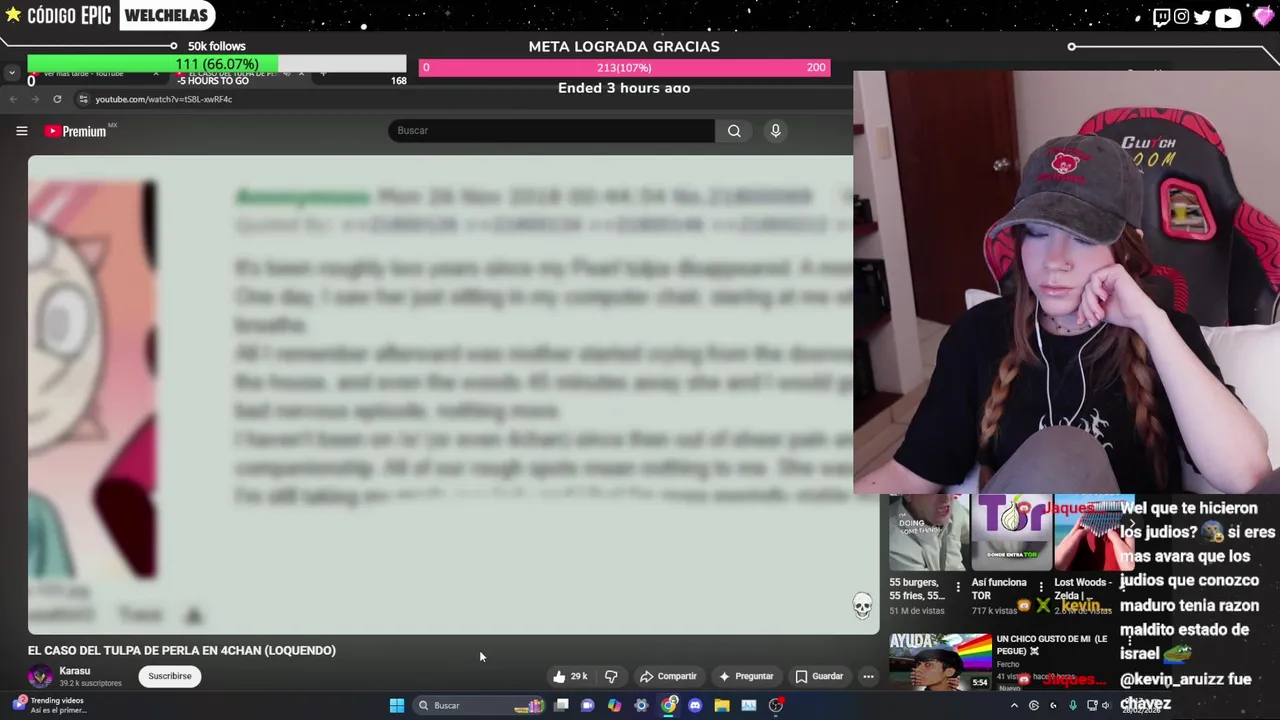The image size is (1280, 720).
Task: Open the Photos app taskbar icon
Action: point(749,705)
